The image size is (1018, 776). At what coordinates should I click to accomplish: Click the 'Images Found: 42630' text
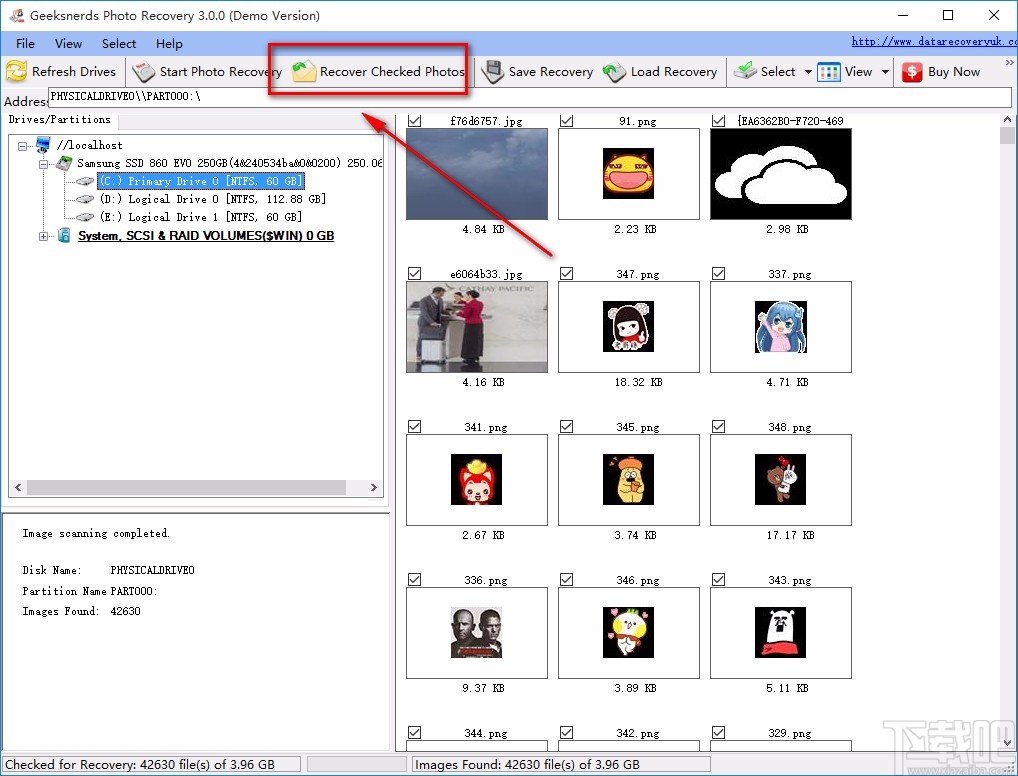point(81,611)
